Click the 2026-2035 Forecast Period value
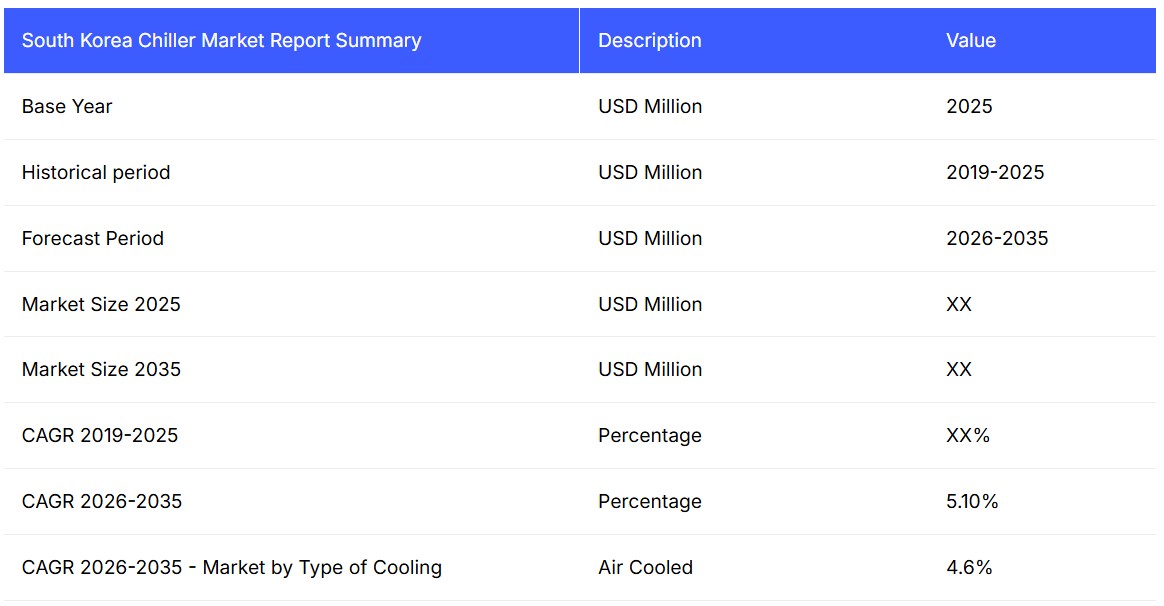1164x606 pixels. point(997,239)
